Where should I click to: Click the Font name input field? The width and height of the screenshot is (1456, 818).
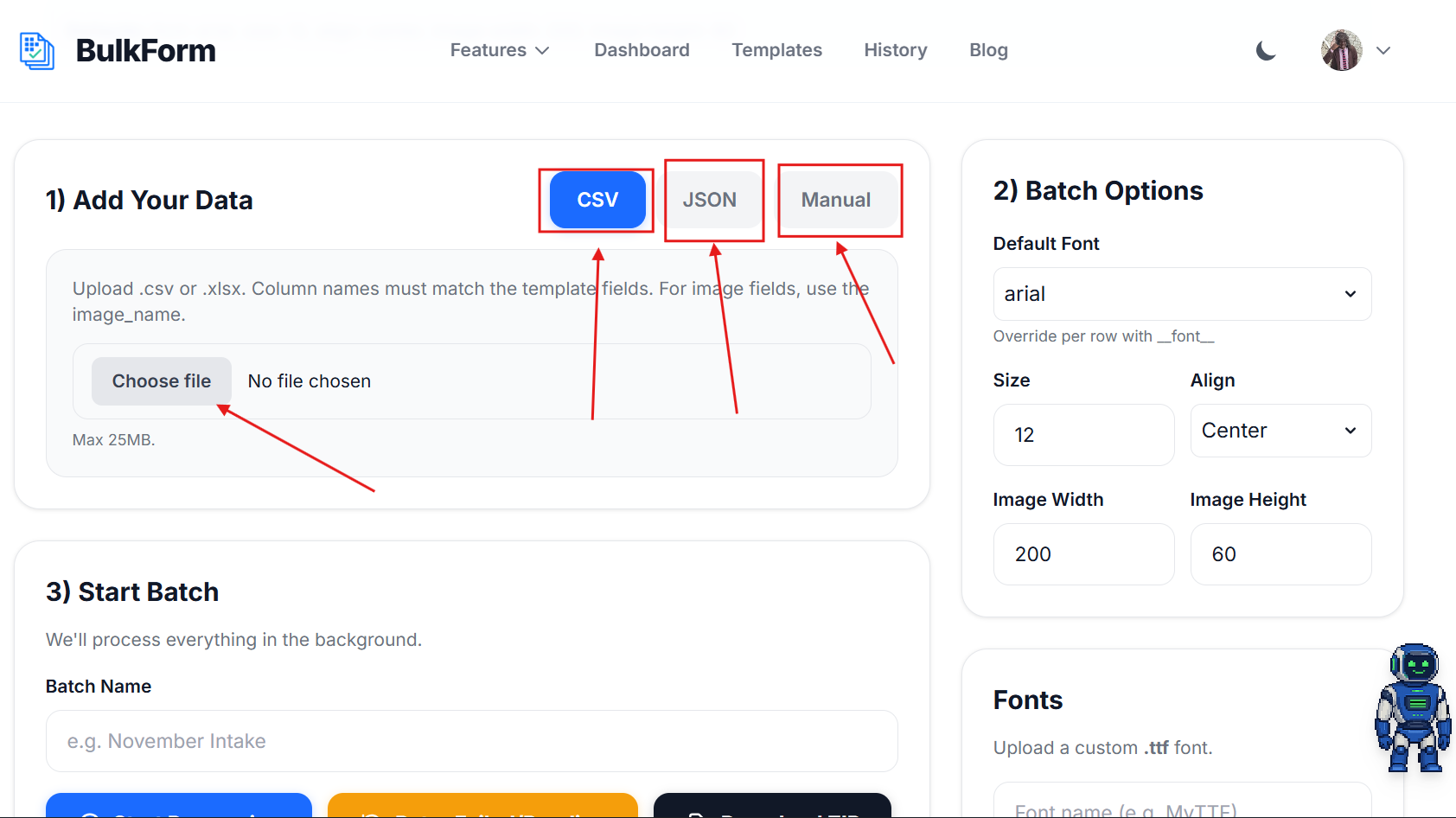pyautogui.click(x=1182, y=801)
